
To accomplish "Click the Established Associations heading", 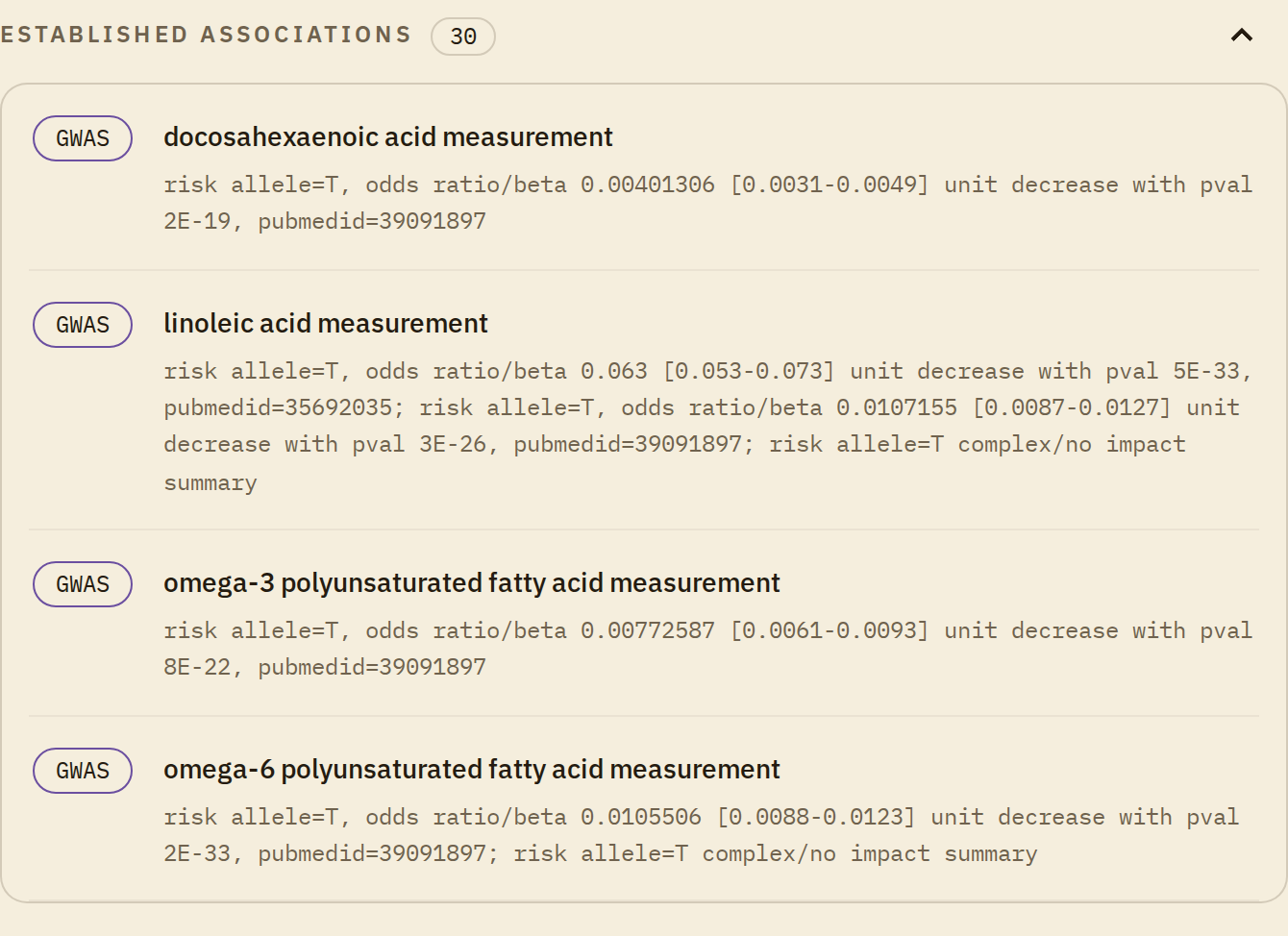I will tap(206, 35).
